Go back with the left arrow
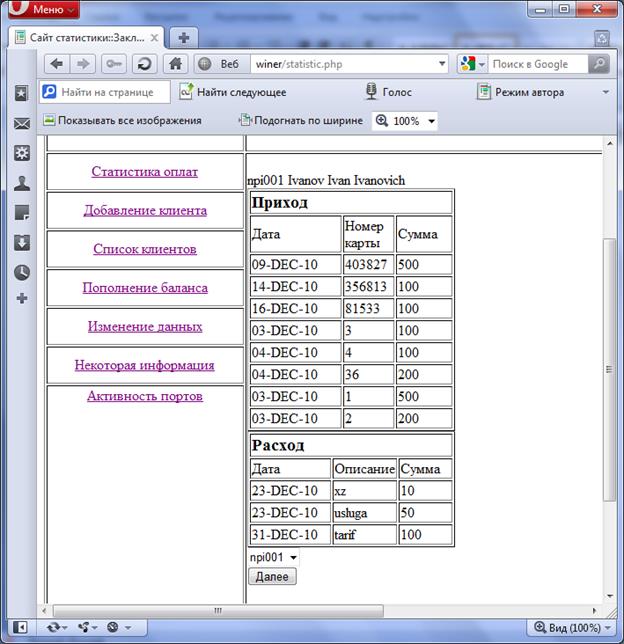Viewport: 624px width, 644px height. [57, 64]
